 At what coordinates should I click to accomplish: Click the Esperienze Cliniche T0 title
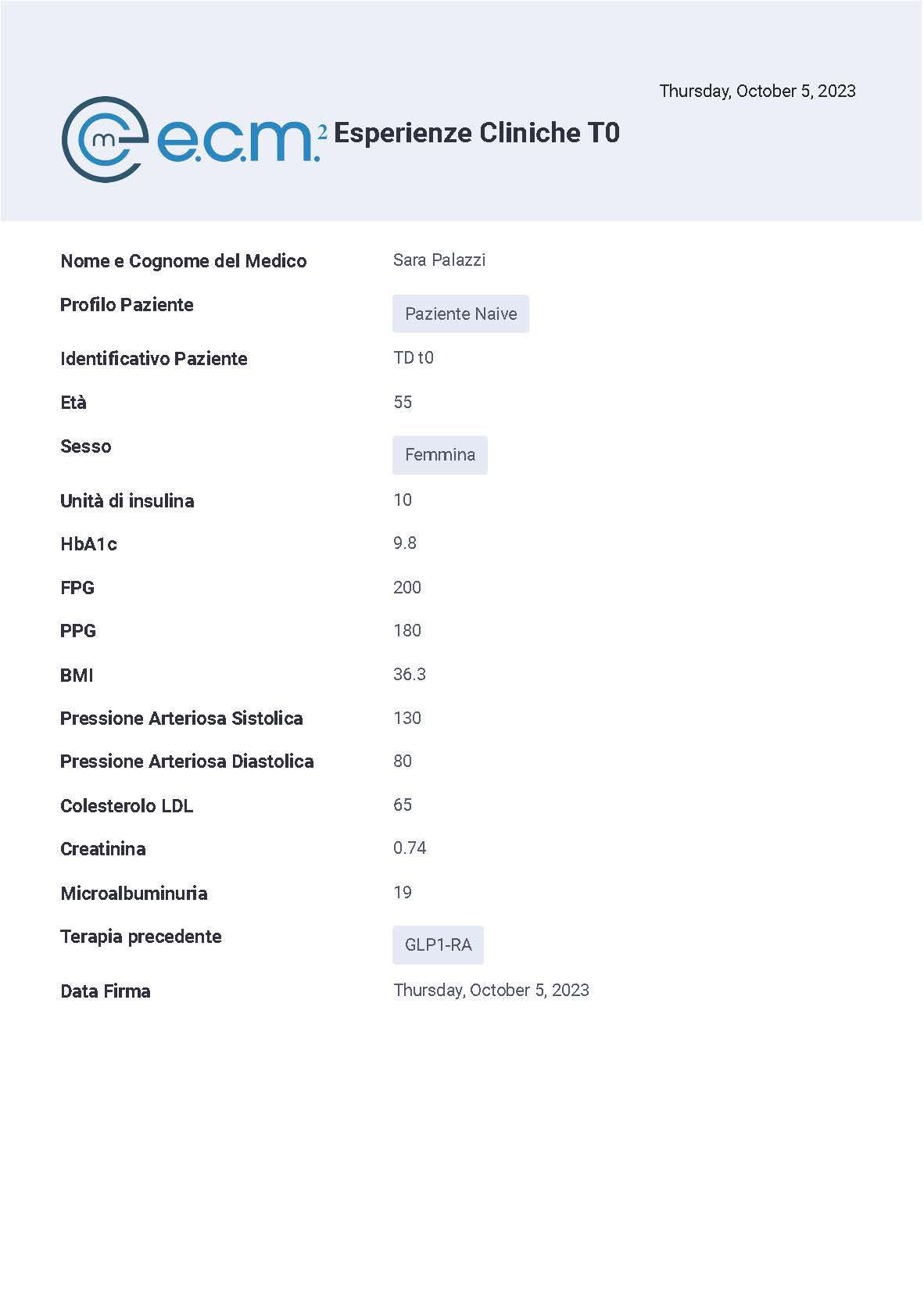point(477,133)
